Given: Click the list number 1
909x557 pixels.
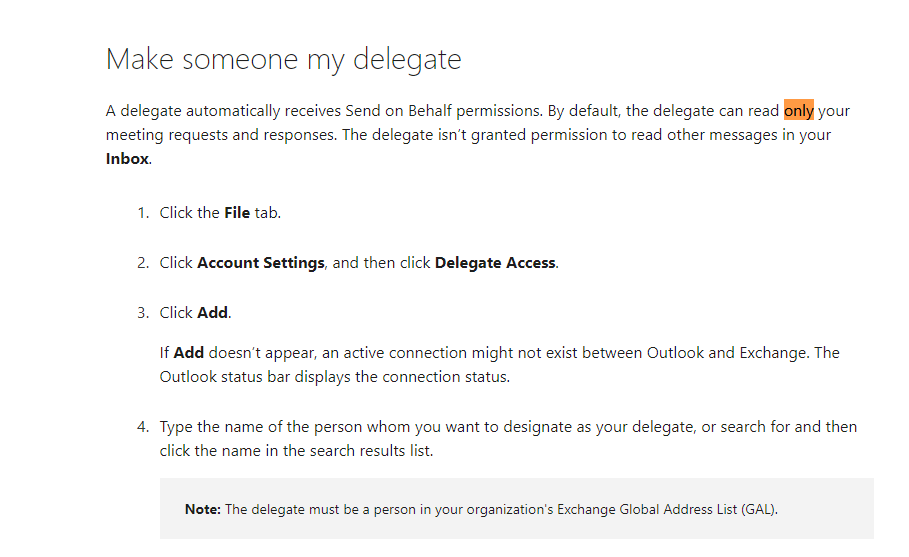Looking at the screenshot, I should (x=142, y=213).
